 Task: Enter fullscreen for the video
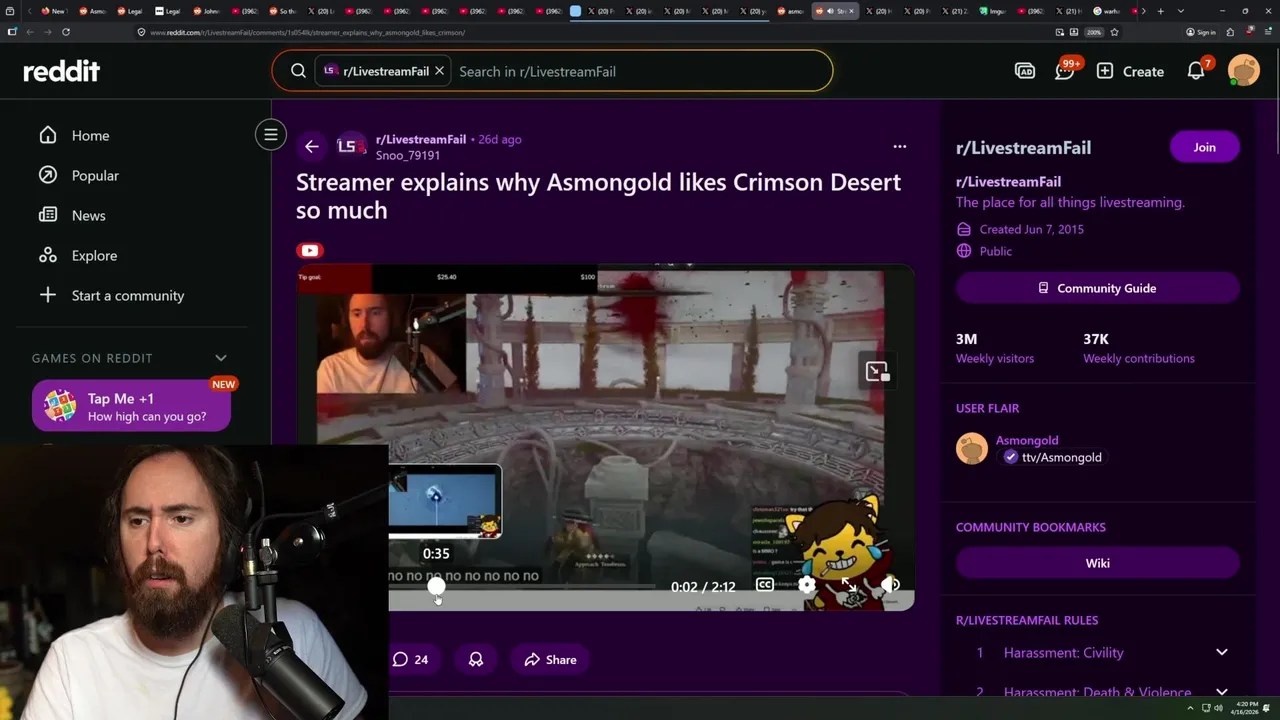tap(848, 585)
